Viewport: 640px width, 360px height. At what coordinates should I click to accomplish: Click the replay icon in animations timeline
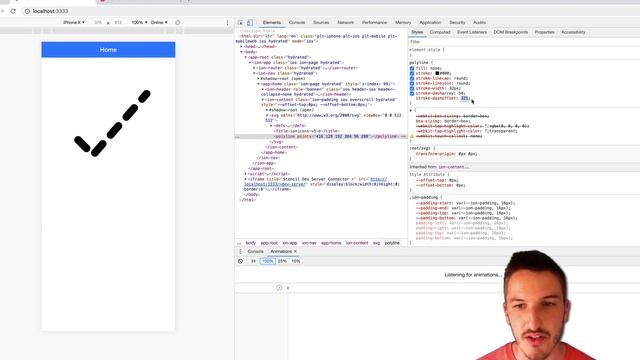coord(279,288)
